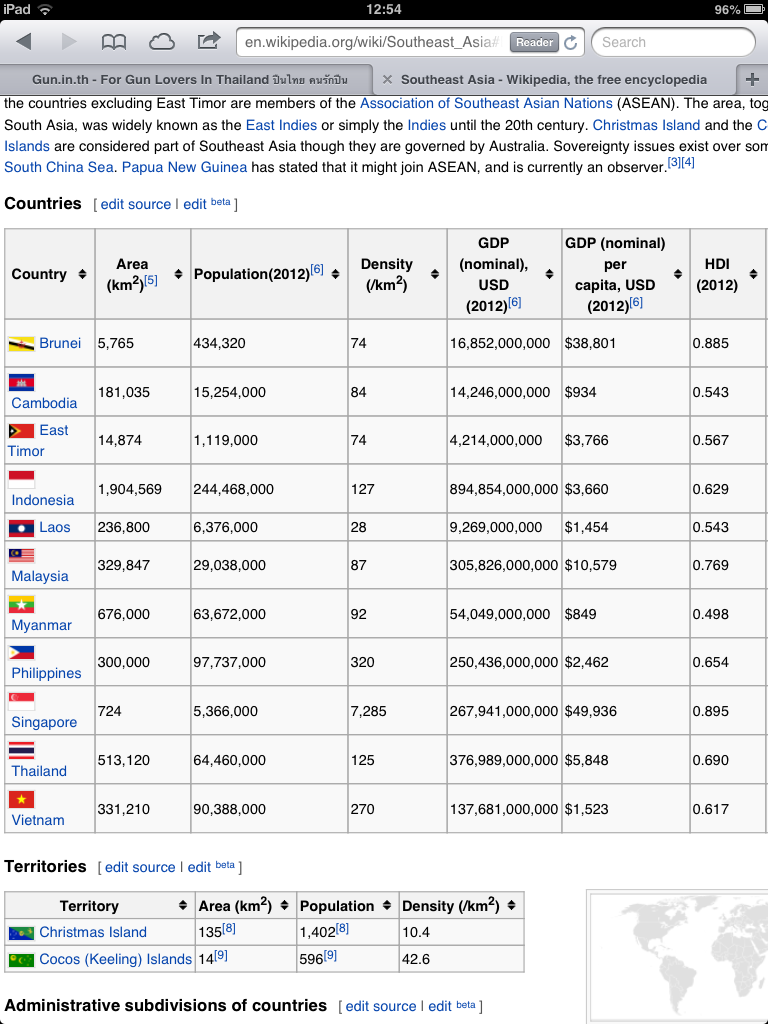Image resolution: width=768 pixels, height=1024 pixels.
Task: Sort countries table by Area column
Action: coord(178,274)
